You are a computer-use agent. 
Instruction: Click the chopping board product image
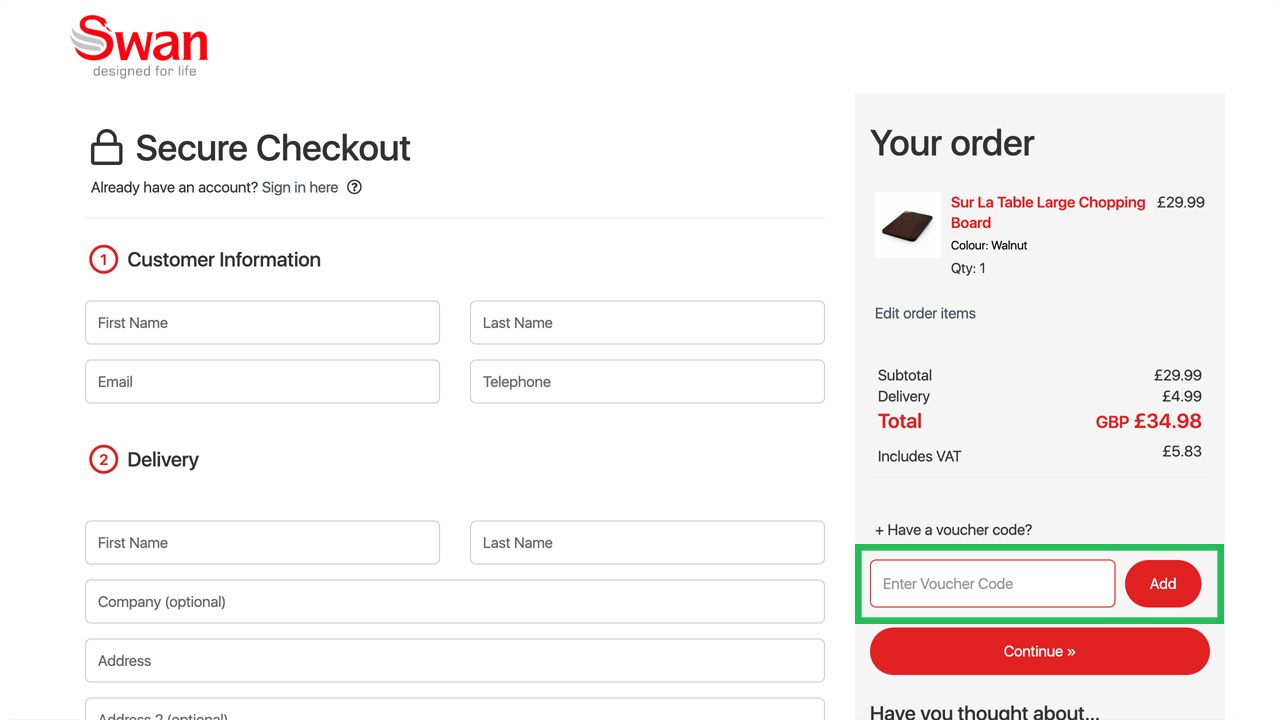907,224
